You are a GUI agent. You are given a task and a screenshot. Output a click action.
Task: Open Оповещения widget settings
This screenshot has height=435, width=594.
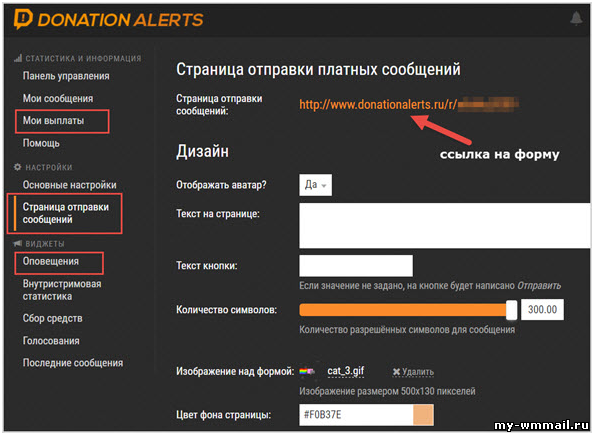(51, 261)
